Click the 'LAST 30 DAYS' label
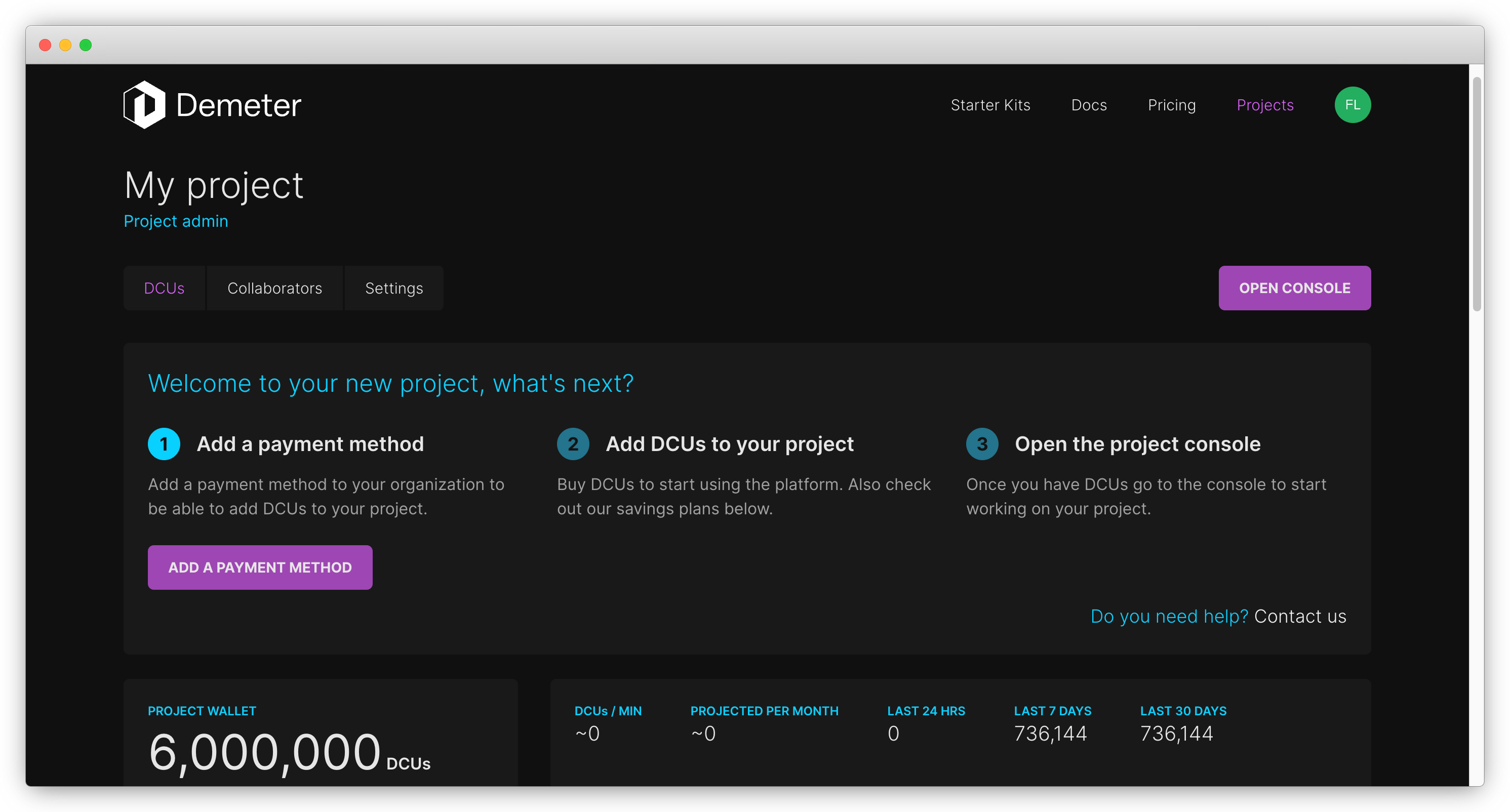Image resolution: width=1510 pixels, height=812 pixels. (x=1183, y=711)
